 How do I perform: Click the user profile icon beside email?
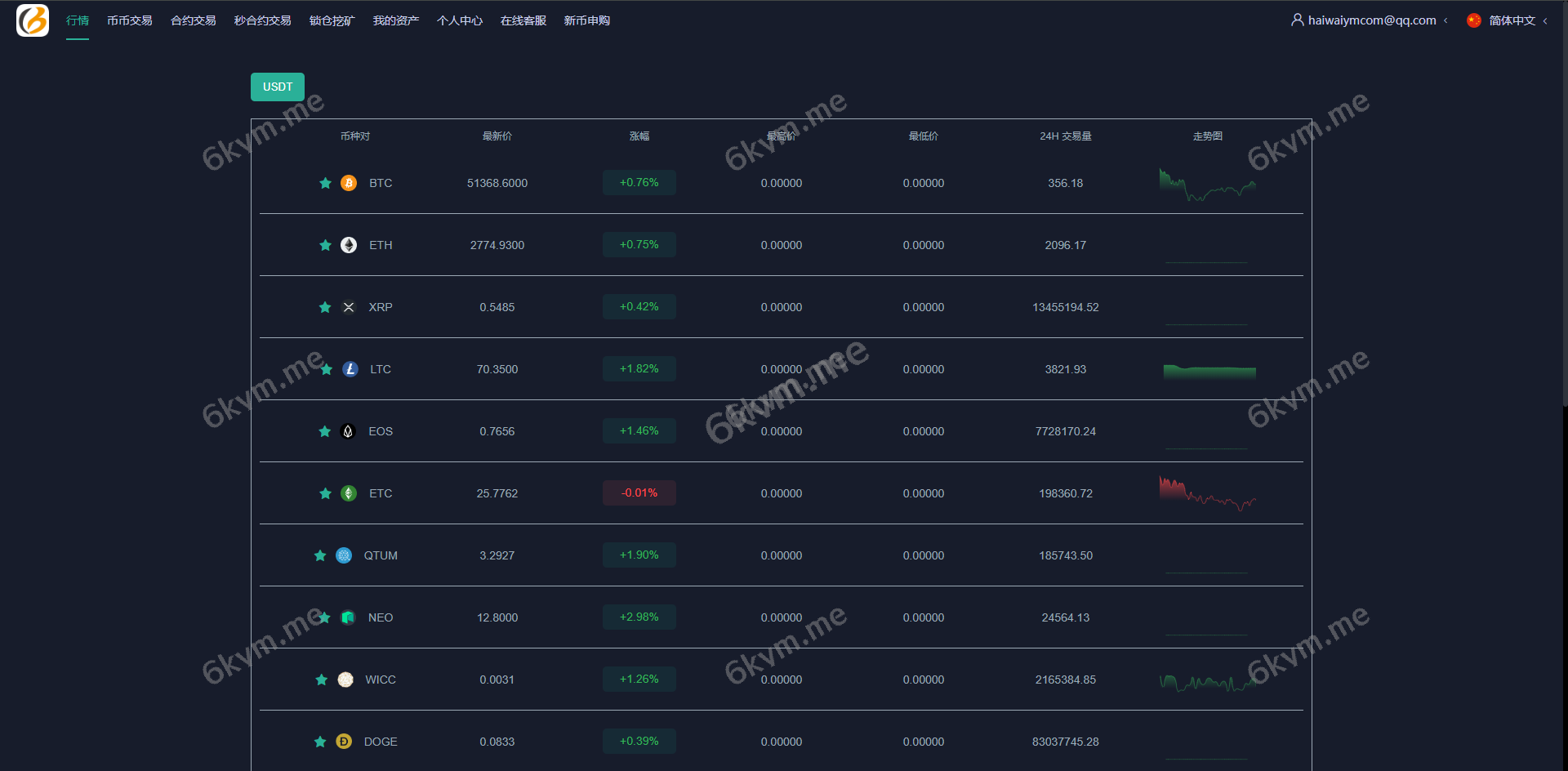pyautogui.click(x=1297, y=20)
